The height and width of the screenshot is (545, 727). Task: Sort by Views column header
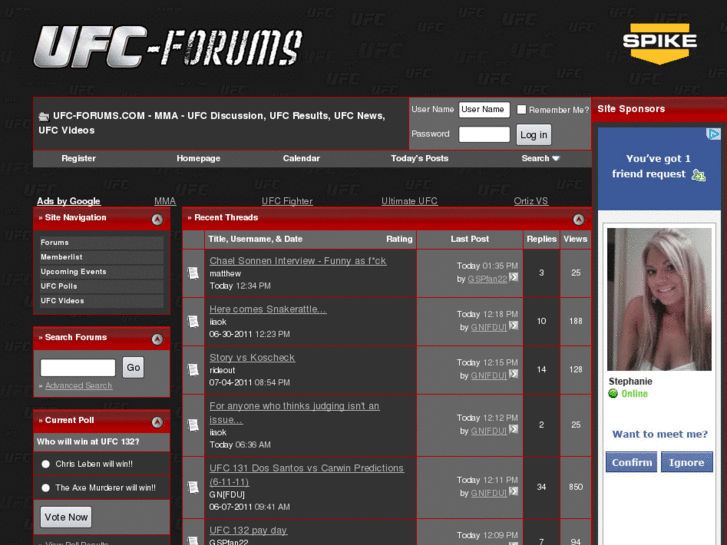pyautogui.click(x=575, y=239)
